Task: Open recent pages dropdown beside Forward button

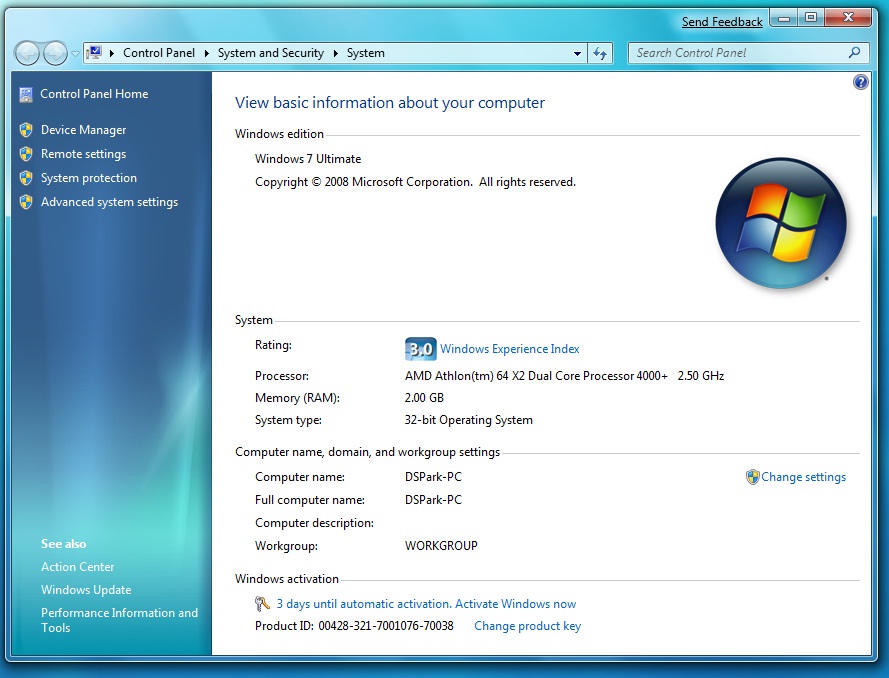Action: [x=75, y=54]
